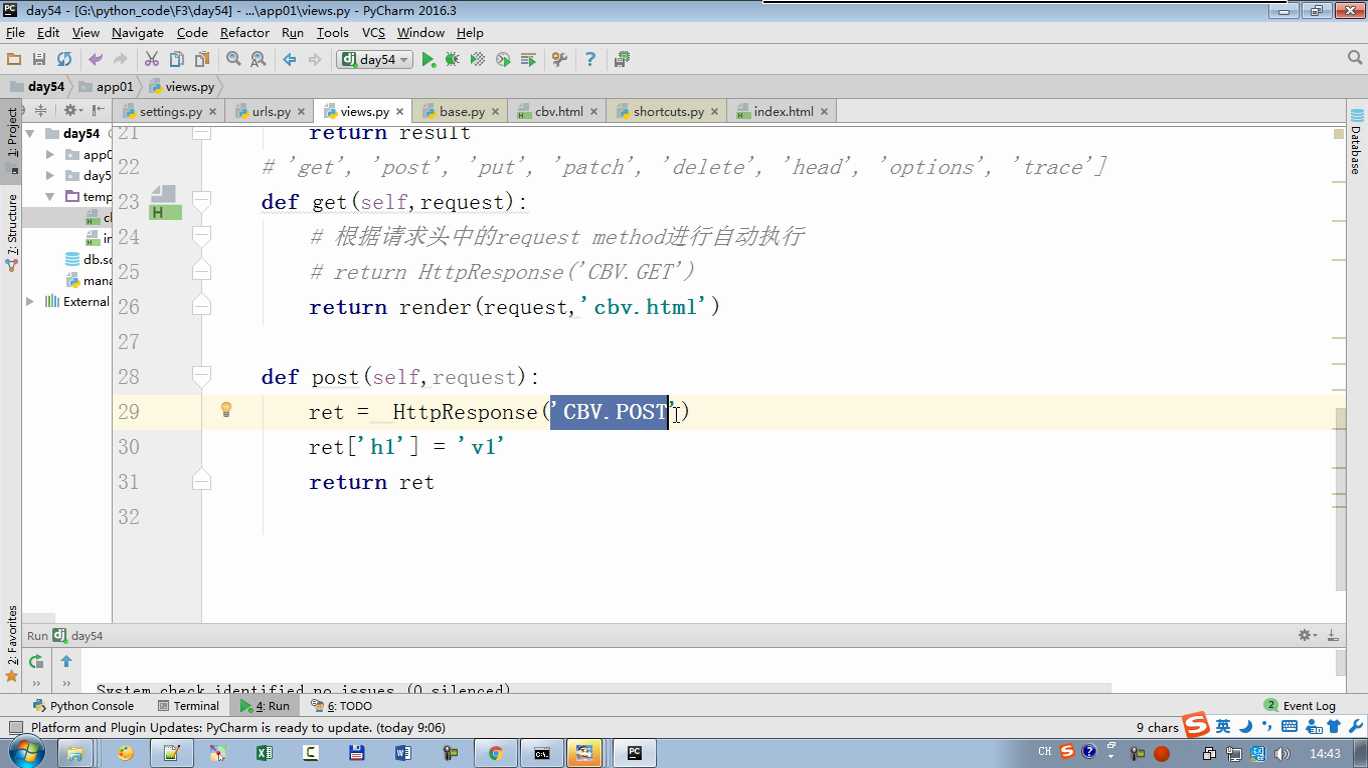Open the VCS menu
This screenshot has height=768, width=1368.
[373, 33]
